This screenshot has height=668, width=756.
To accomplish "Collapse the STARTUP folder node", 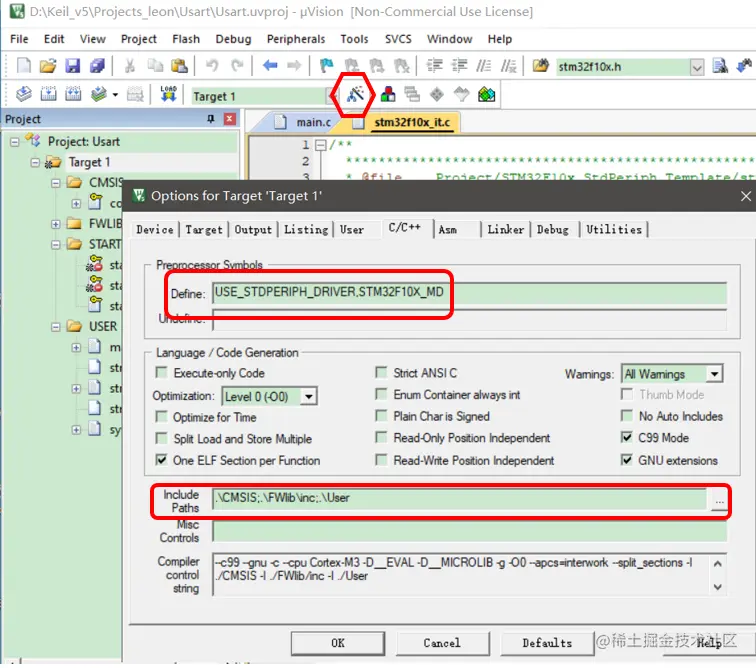I will click(56, 245).
